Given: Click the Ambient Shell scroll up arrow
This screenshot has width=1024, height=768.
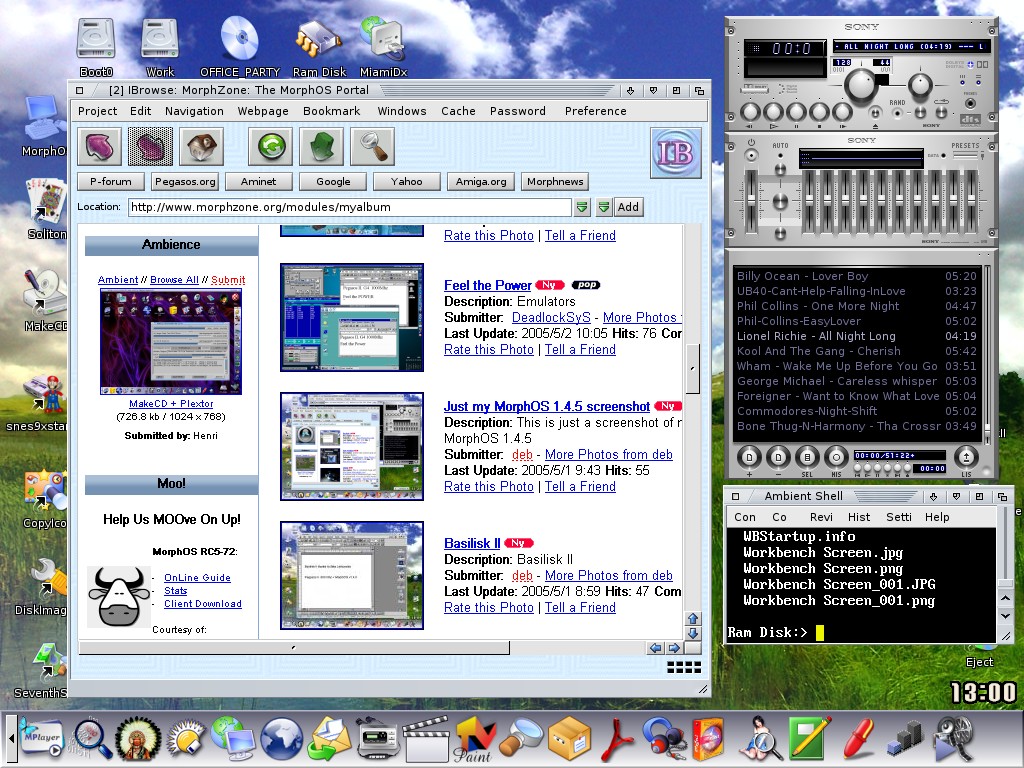Looking at the screenshot, I should [x=1006, y=599].
